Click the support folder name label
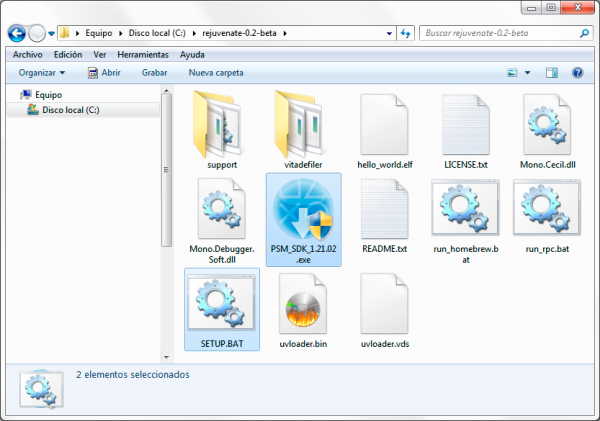Screen dimensions: 600x421 [x=222, y=165]
